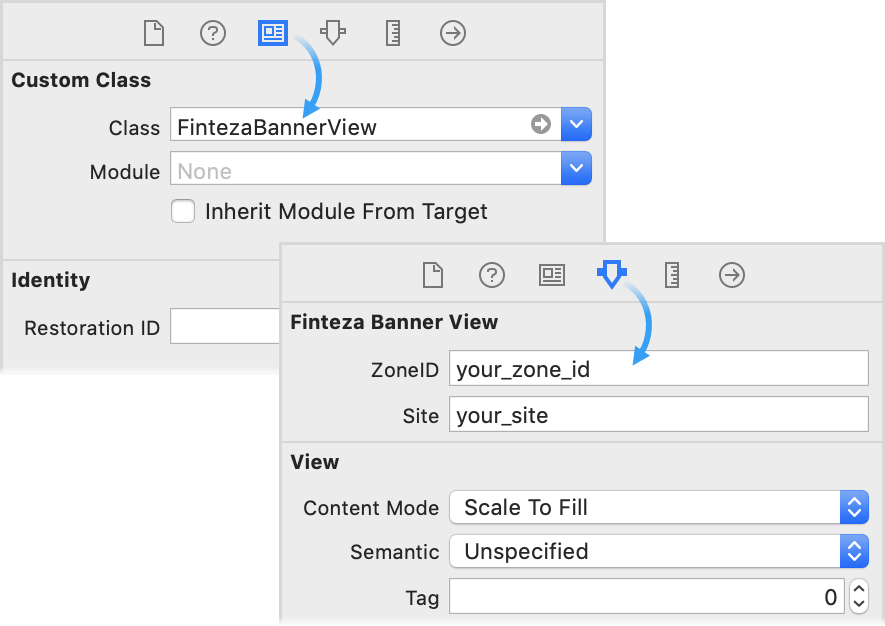Open Quick Help inspector in top panel

pos(213,33)
